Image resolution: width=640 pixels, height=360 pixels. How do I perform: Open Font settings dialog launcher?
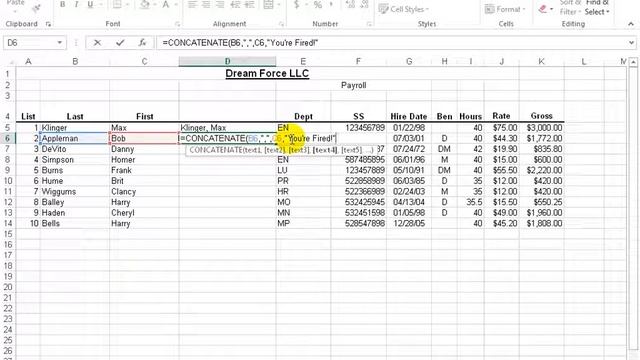click(x=177, y=24)
